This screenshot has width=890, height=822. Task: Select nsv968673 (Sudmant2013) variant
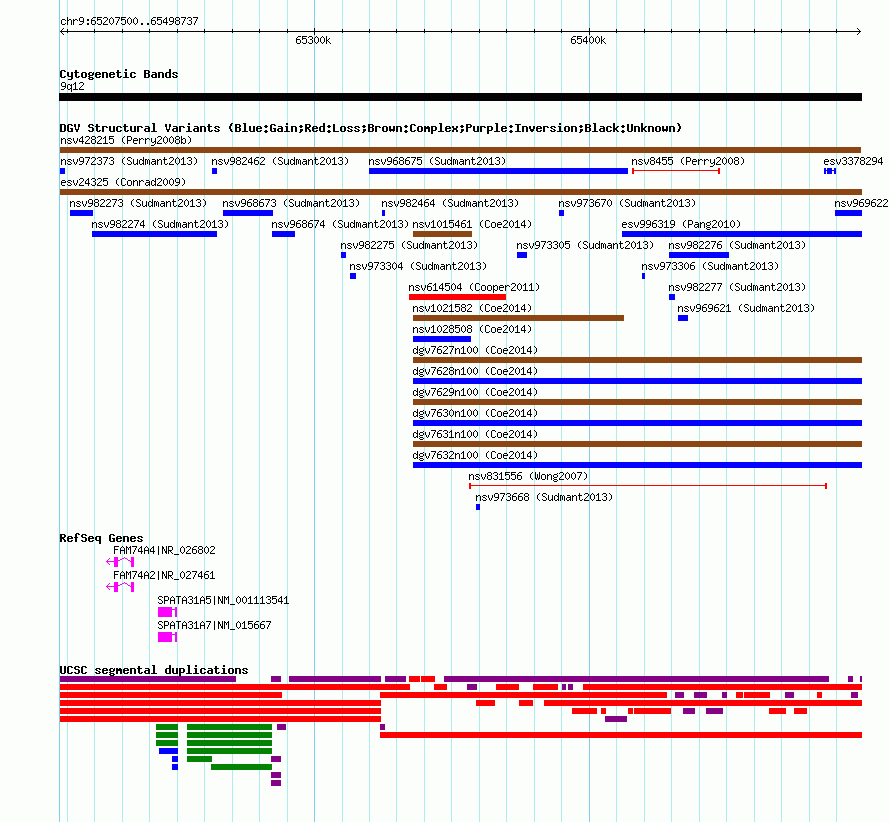(291, 203)
